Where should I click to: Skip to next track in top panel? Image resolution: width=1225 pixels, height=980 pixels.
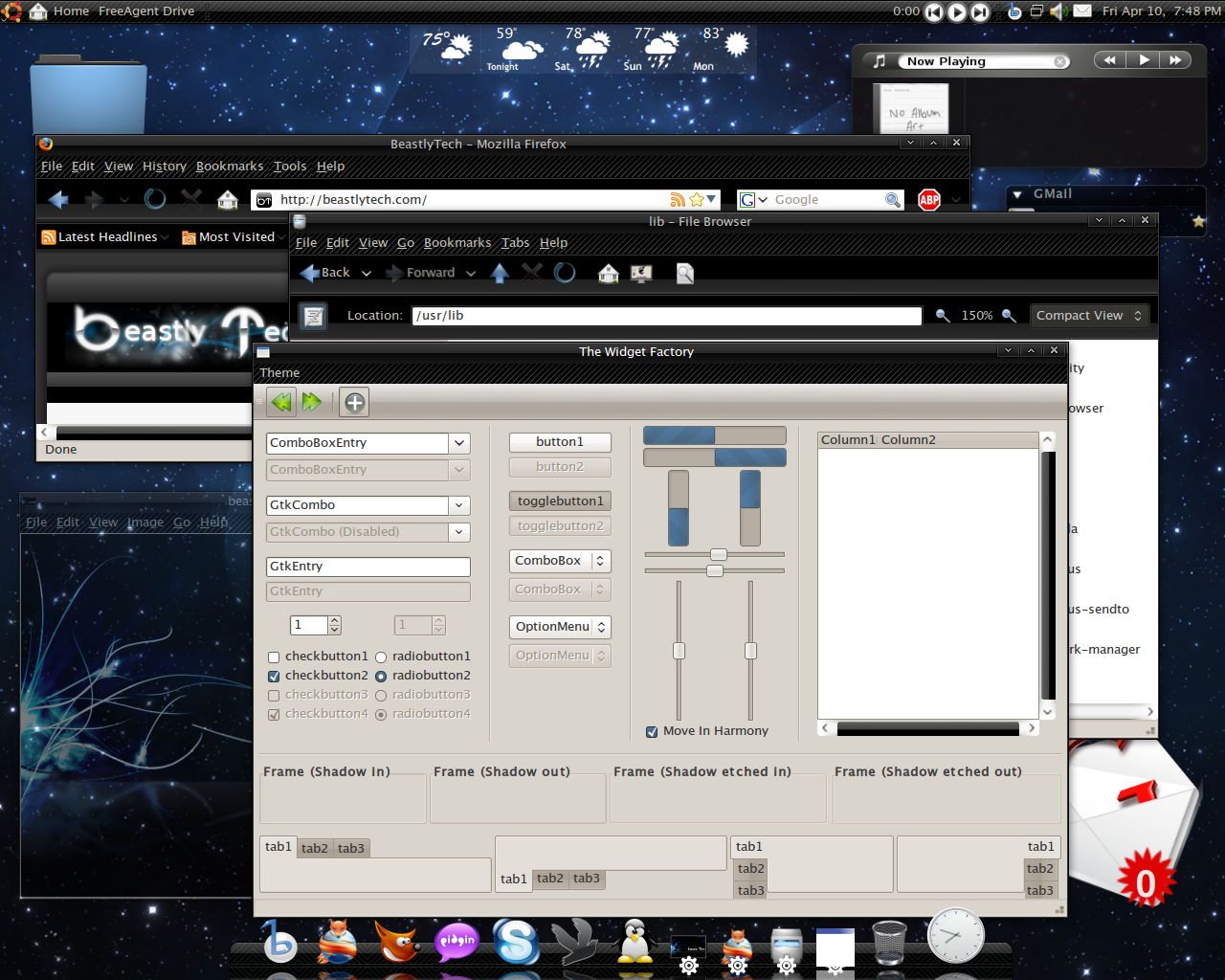coord(980,11)
